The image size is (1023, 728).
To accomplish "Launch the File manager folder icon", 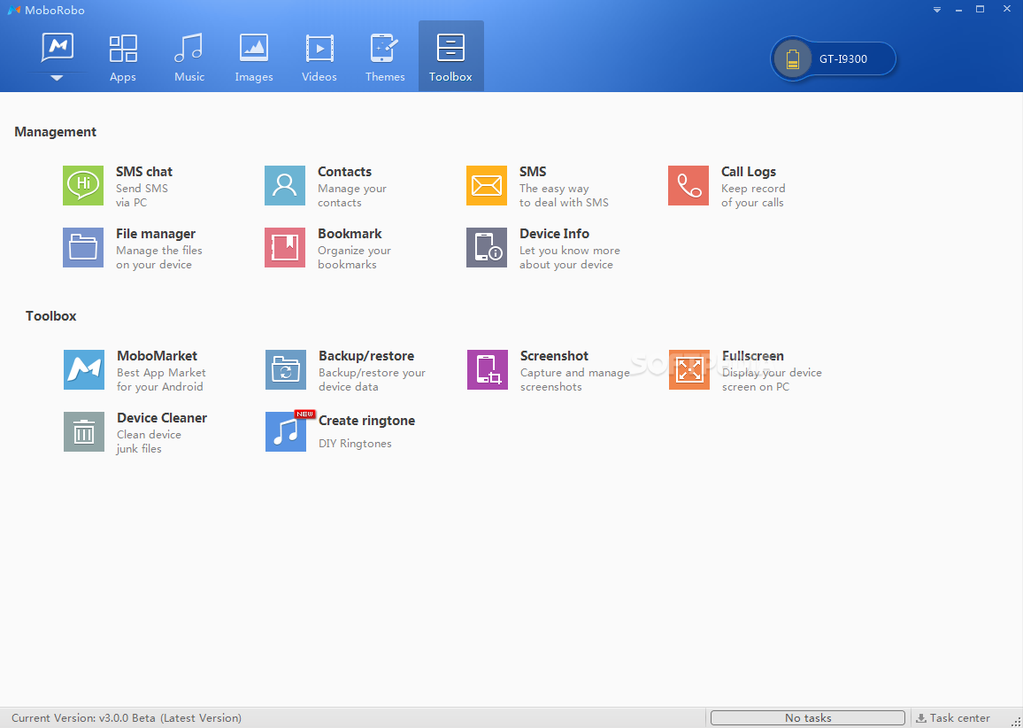I will coord(83,248).
